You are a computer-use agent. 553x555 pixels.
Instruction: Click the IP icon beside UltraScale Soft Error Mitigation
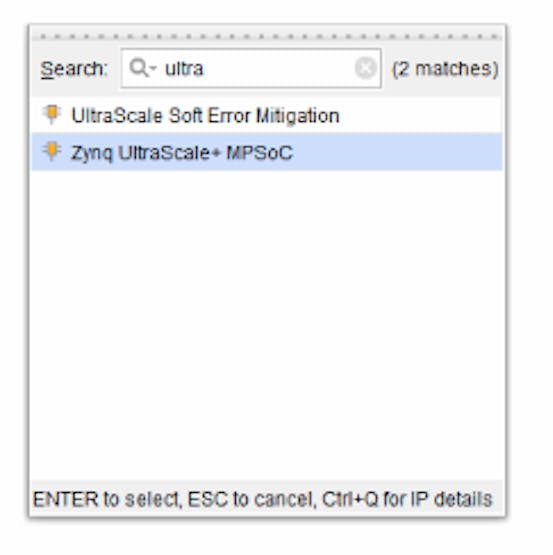[52, 114]
